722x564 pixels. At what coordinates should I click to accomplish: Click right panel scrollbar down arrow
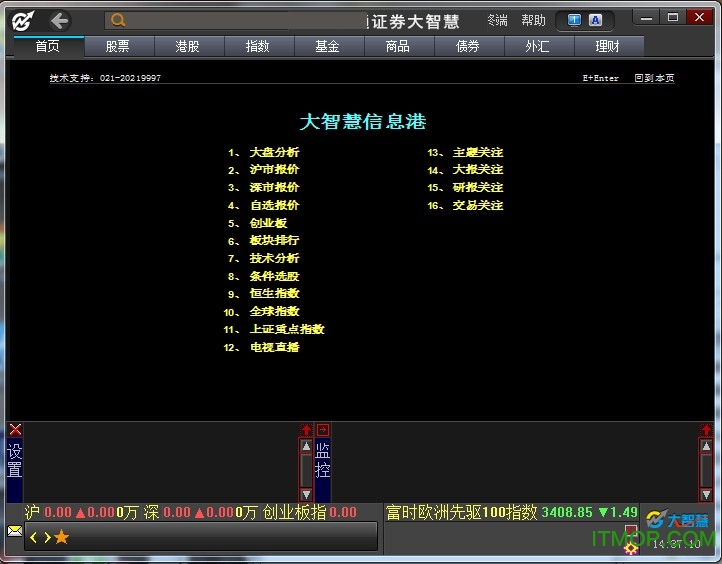click(x=706, y=494)
